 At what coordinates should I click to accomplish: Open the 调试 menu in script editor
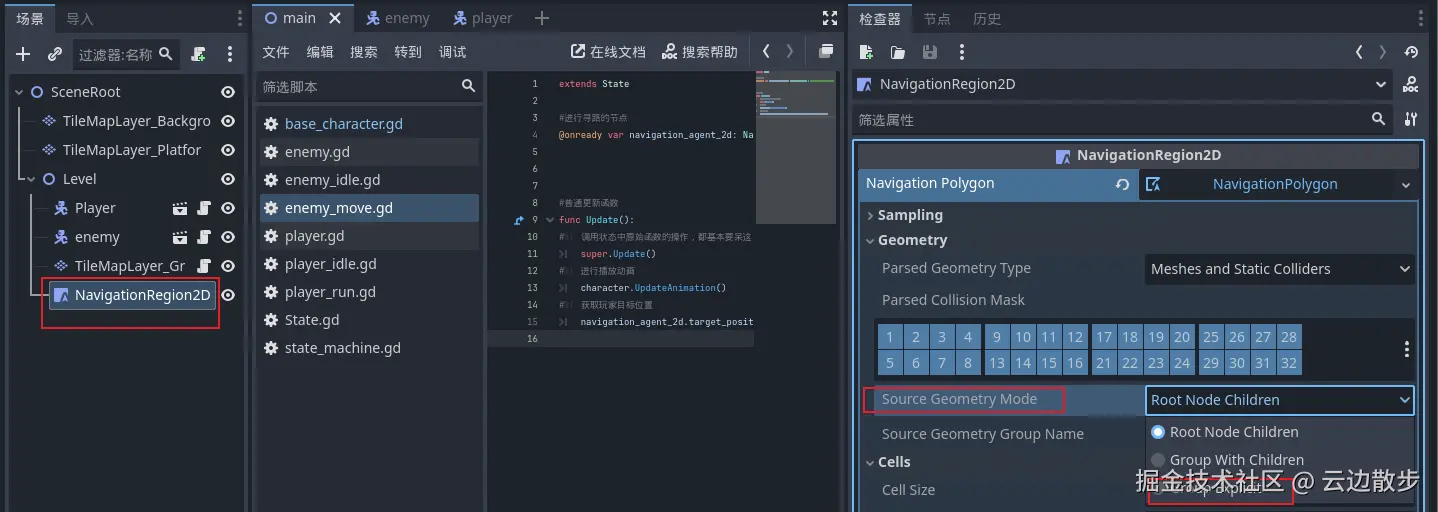click(452, 52)
